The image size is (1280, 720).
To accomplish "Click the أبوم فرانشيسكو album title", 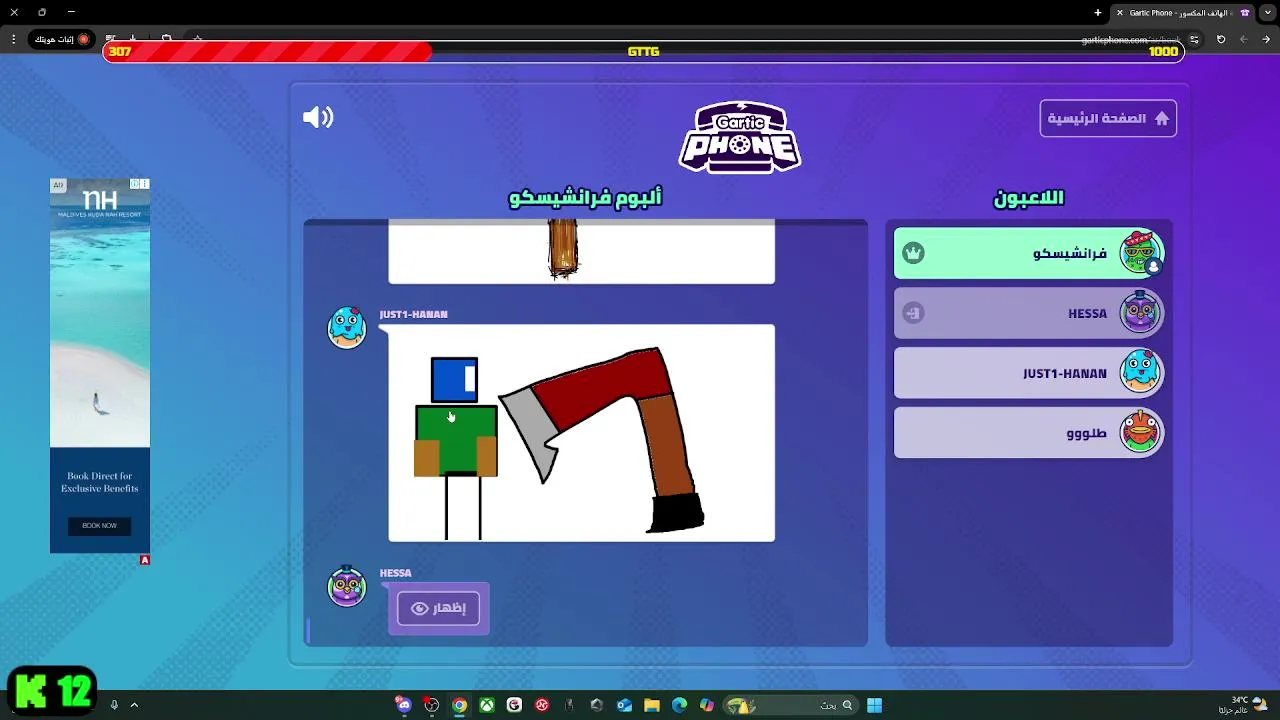I will pyautogui.click(x=585, y=198).
